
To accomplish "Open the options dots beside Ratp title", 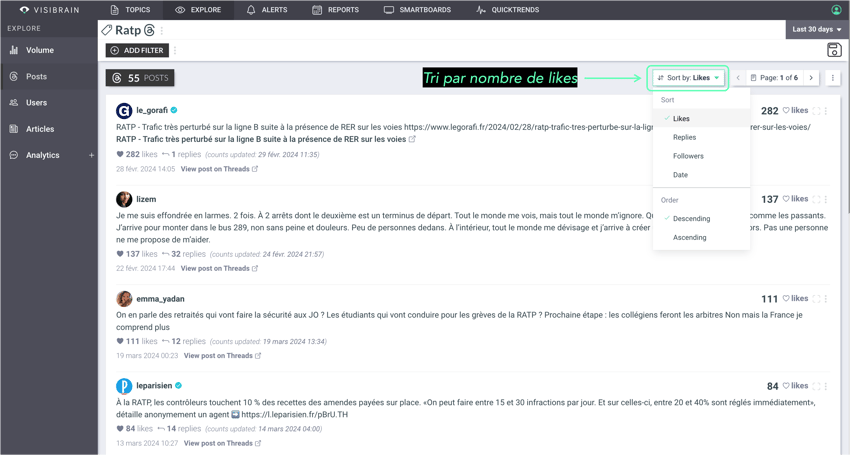I will (162, 31).
